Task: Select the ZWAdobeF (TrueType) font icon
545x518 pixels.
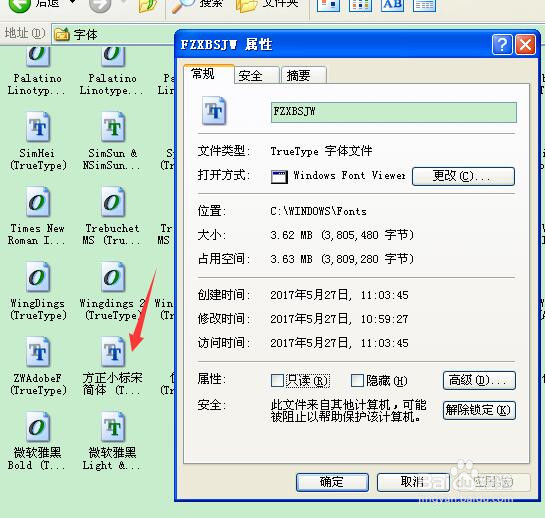Action: (38, 352)
